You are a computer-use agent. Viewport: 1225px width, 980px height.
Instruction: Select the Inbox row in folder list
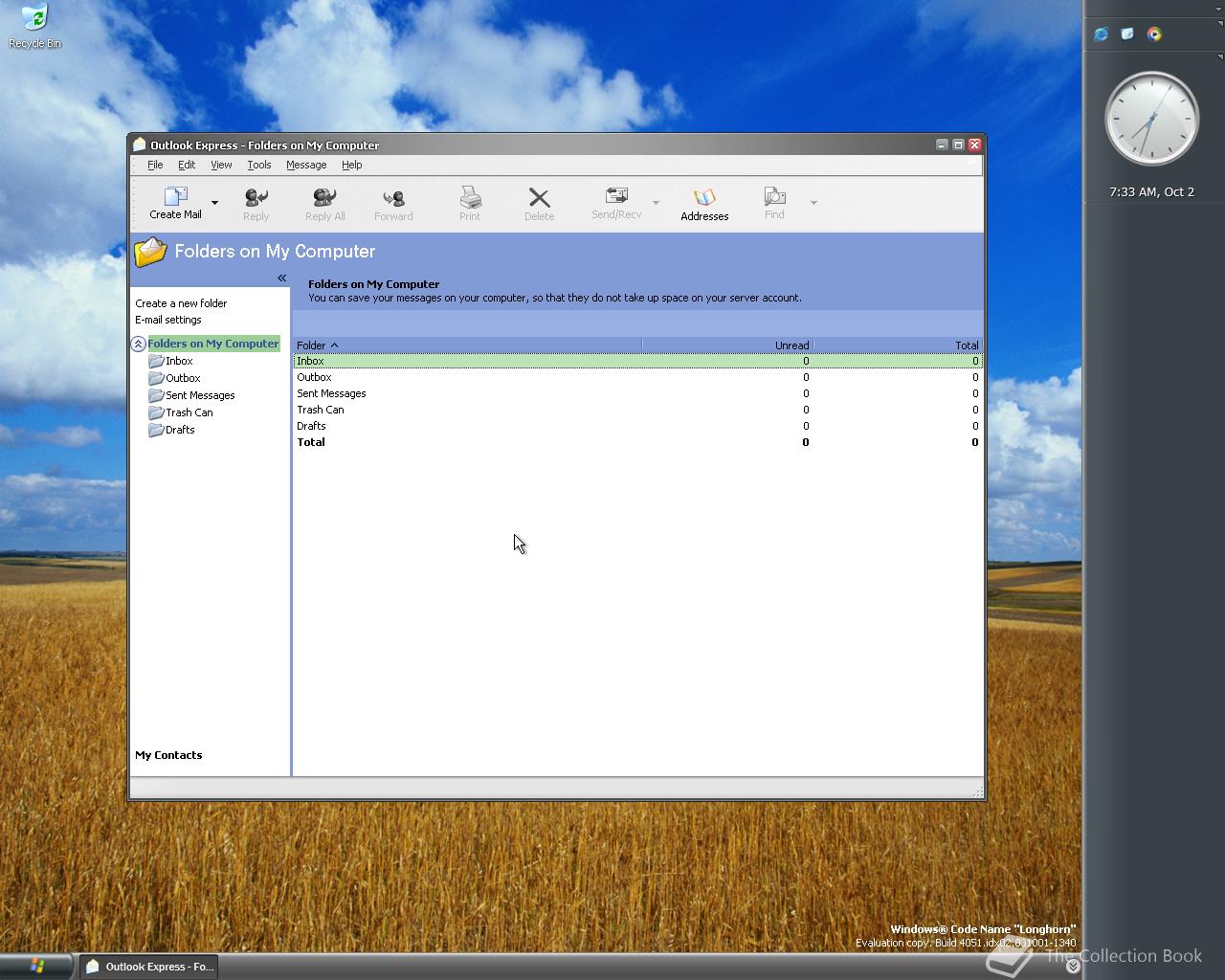tap(637, 361)
